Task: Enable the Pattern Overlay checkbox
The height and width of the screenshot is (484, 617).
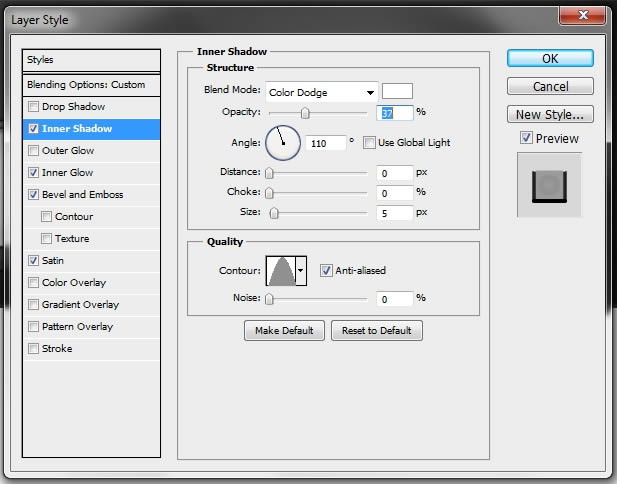Action: coord(33,327)
